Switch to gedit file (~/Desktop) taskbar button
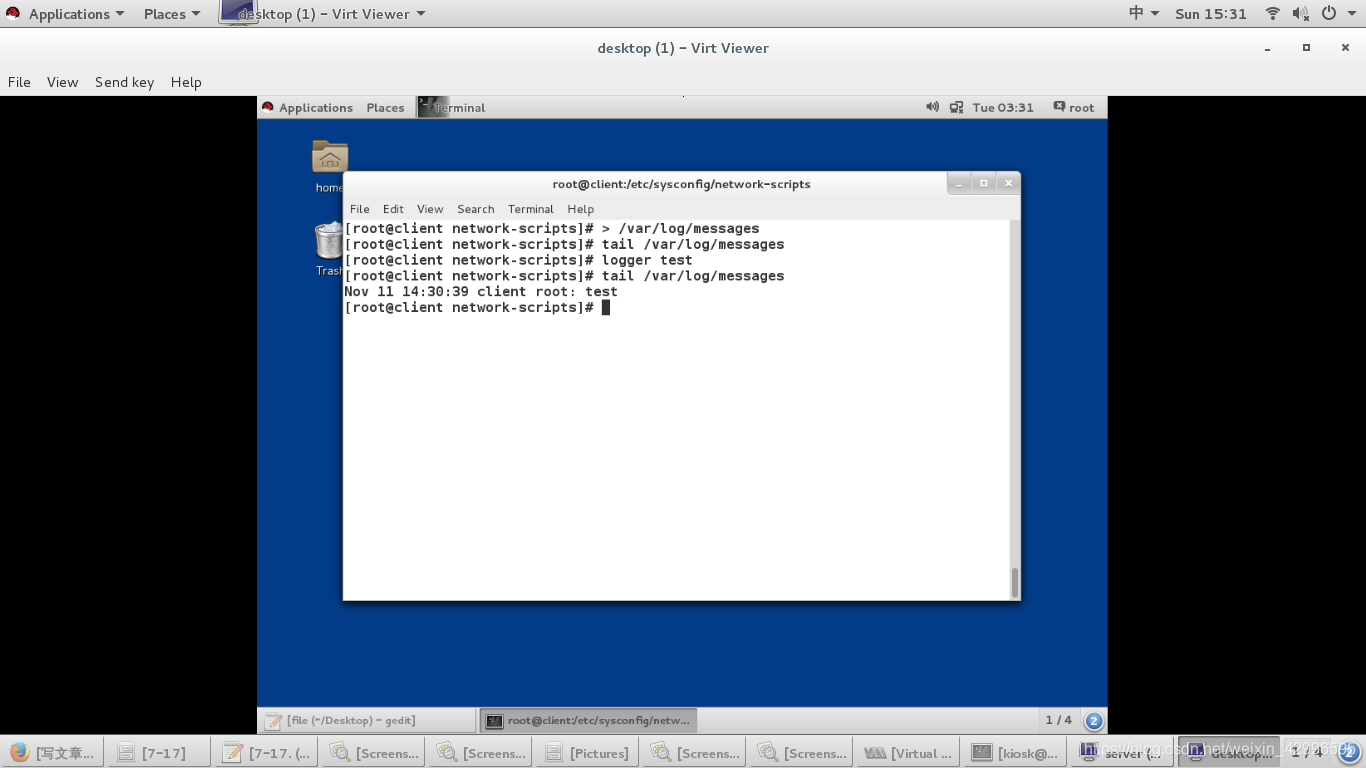 point(367,720)
